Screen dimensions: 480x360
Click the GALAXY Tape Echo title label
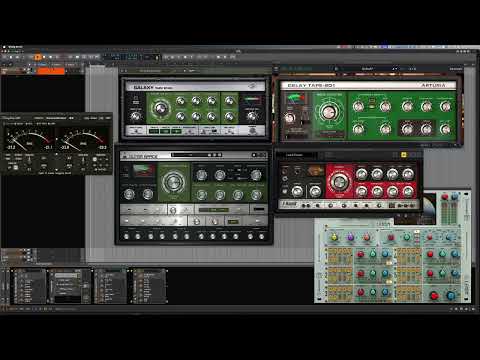(x=153, y=88)
